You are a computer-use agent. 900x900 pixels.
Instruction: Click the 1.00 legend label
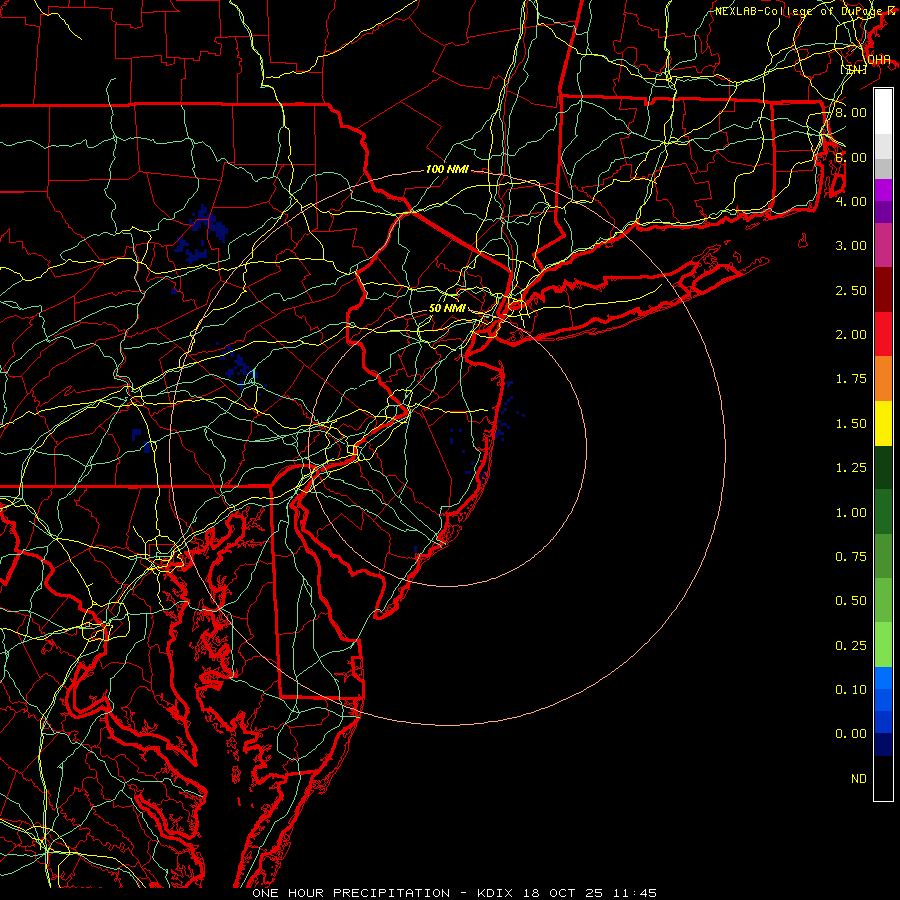pyautogui.click(x=851, y=513)
